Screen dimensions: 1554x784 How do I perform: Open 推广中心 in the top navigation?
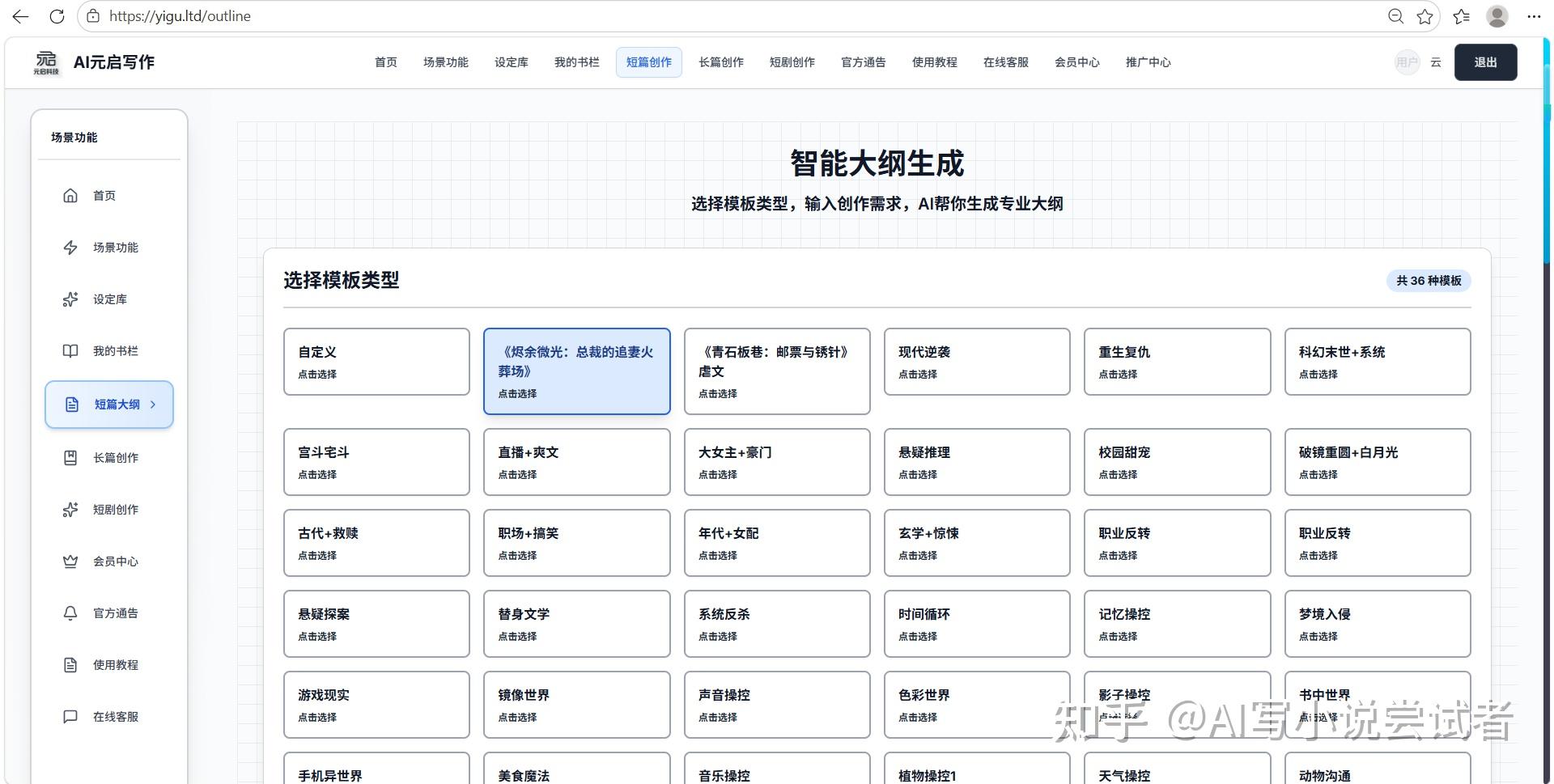[x=1149, y=62]
